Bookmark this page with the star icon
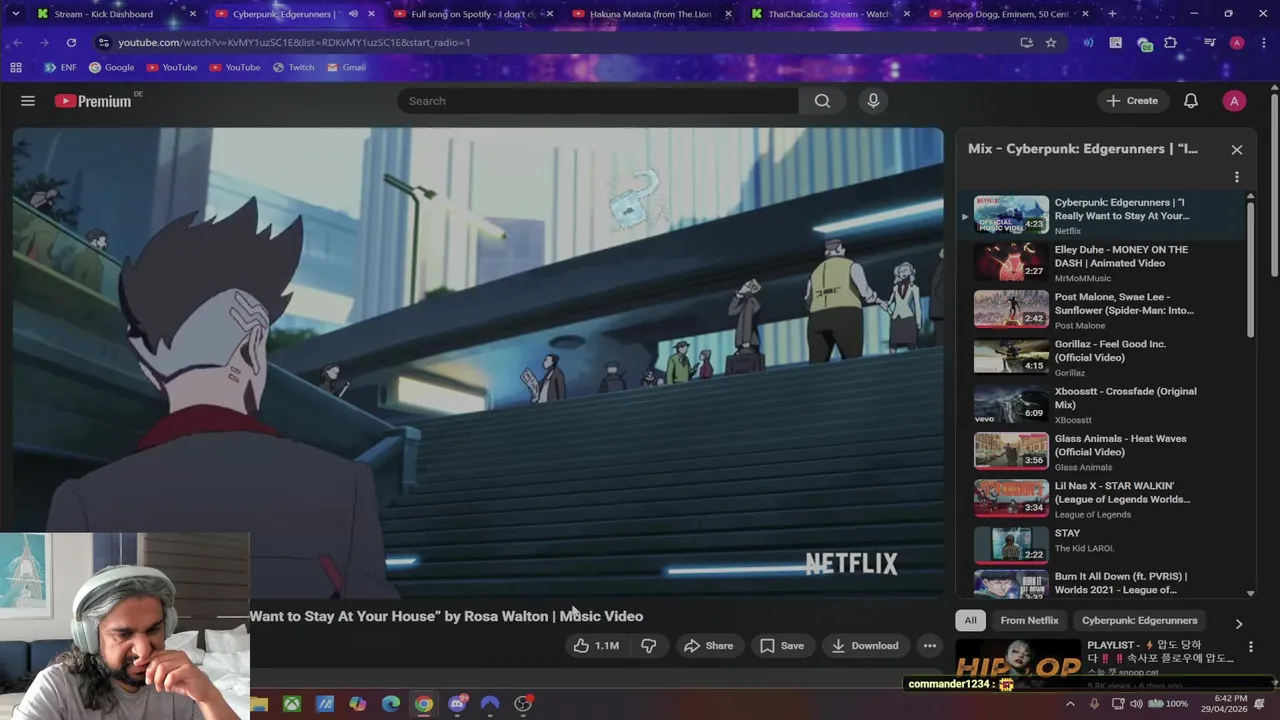Viewport: 1280px width, 720px height. click(x=1051, y=43)
